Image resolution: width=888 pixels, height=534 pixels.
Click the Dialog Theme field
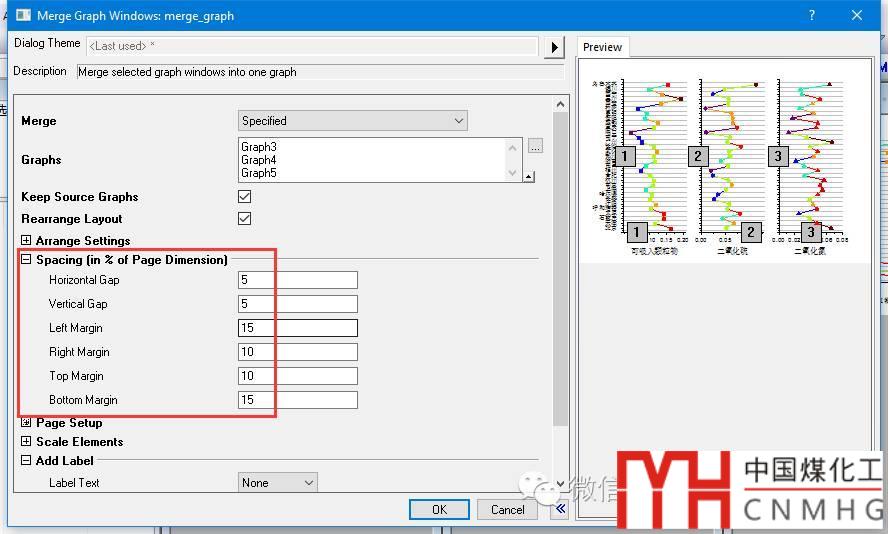click(x=312, y=46)
